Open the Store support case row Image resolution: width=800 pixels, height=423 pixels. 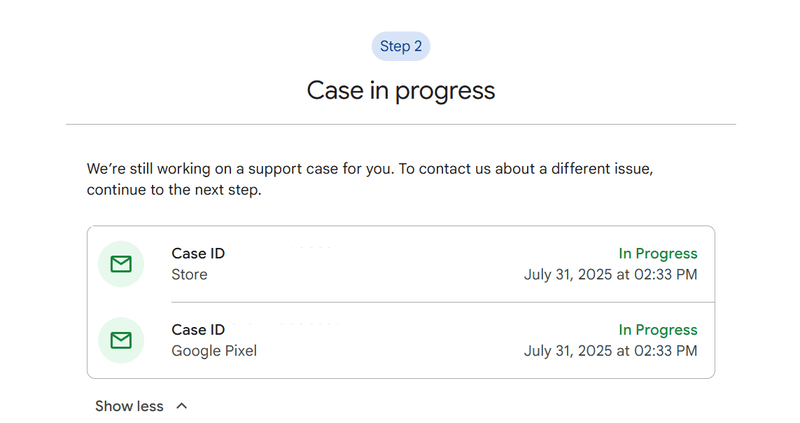point(400,264)
